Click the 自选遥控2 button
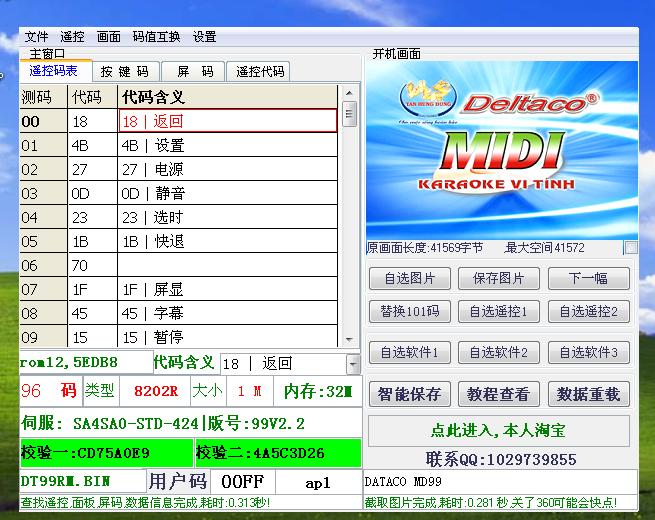The width and height of the screenshot is (655, 520). [x=589, y=311]
